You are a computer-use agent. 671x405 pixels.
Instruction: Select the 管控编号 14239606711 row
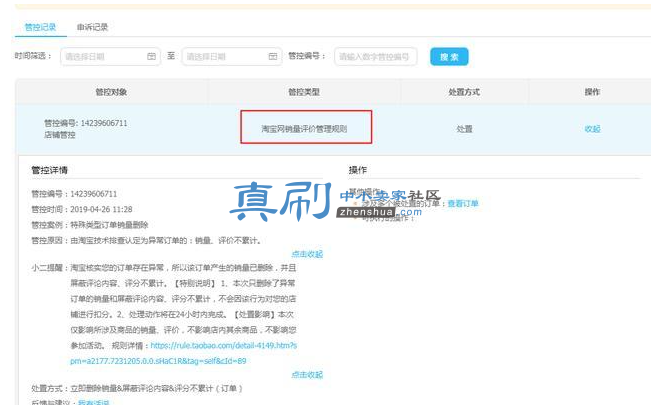333,129
